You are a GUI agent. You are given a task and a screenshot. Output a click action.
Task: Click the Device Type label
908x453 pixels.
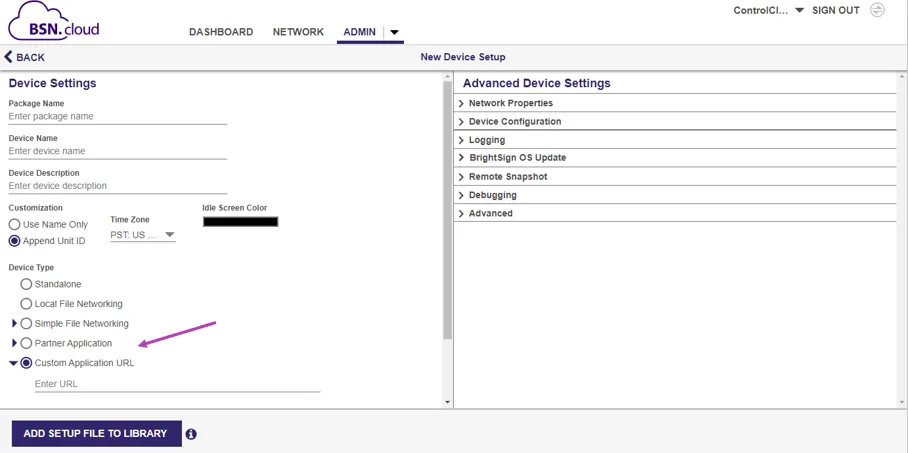(31, 268)
